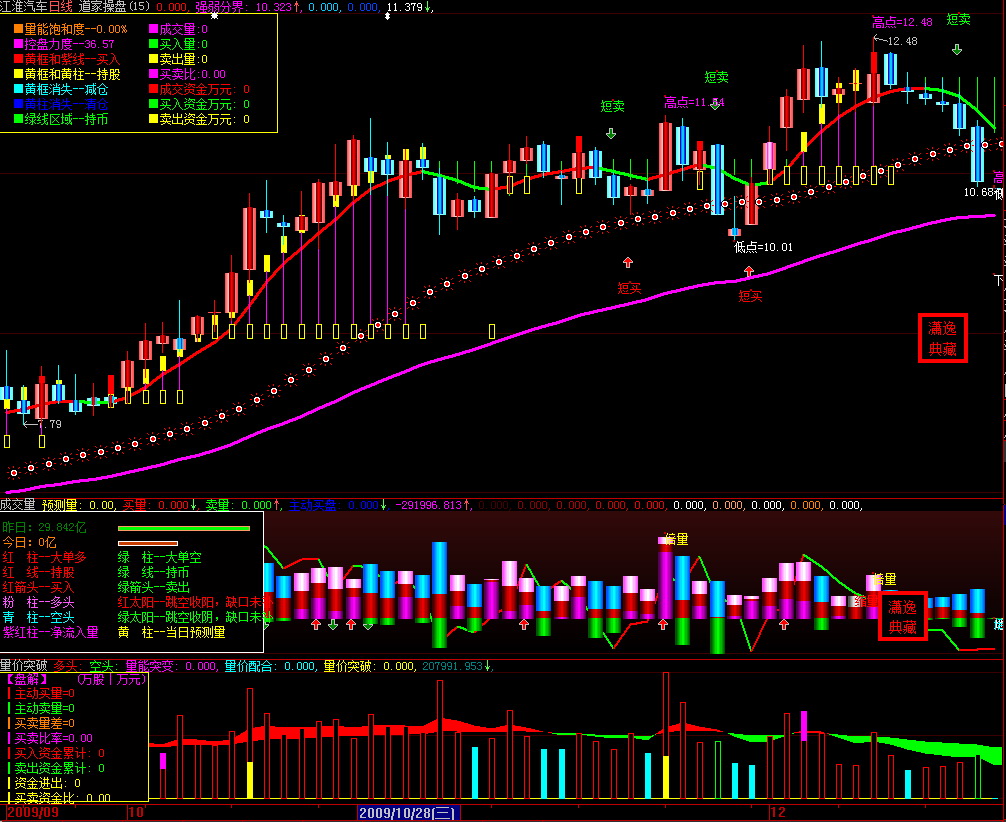Screen dimensions: 1006x822
Task: Click the cyan swatch beside 黄框消失--减仓
Action: [18, 89]
